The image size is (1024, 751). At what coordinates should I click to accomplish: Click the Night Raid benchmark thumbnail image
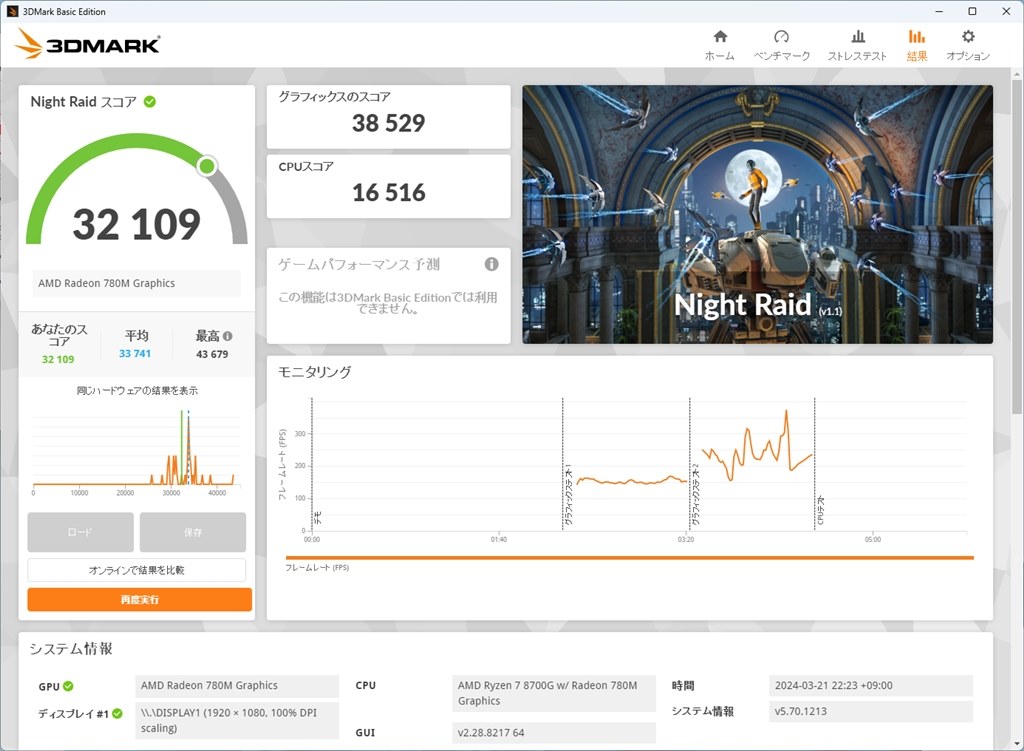pyautogui.click(x=757, y=214)
